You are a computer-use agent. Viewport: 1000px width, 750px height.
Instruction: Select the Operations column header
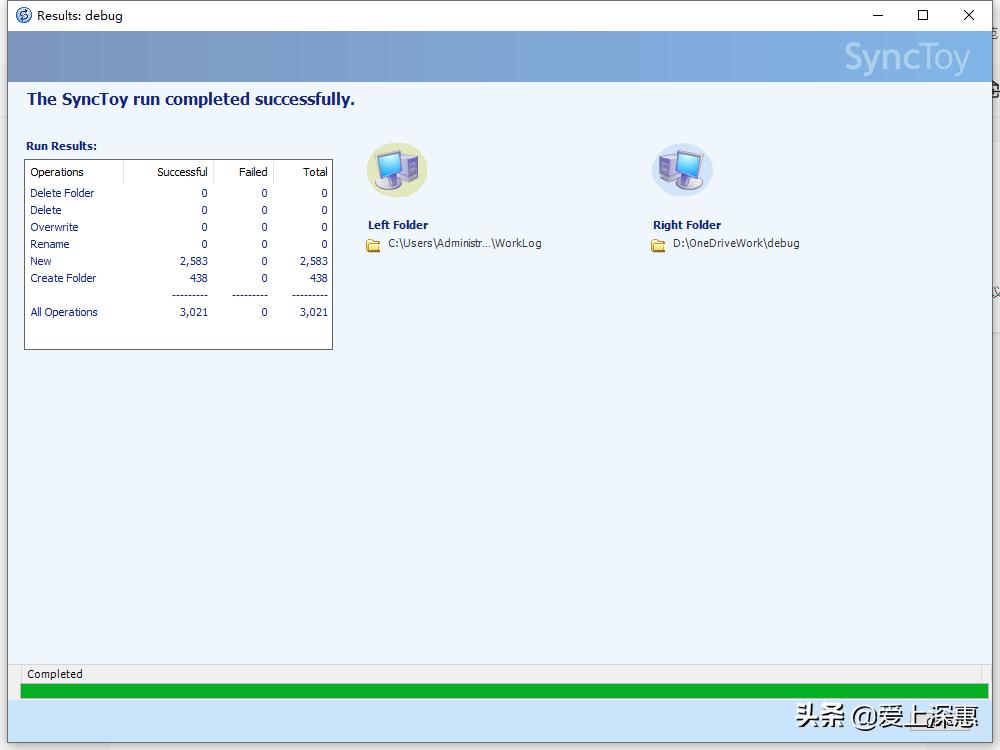74,172
